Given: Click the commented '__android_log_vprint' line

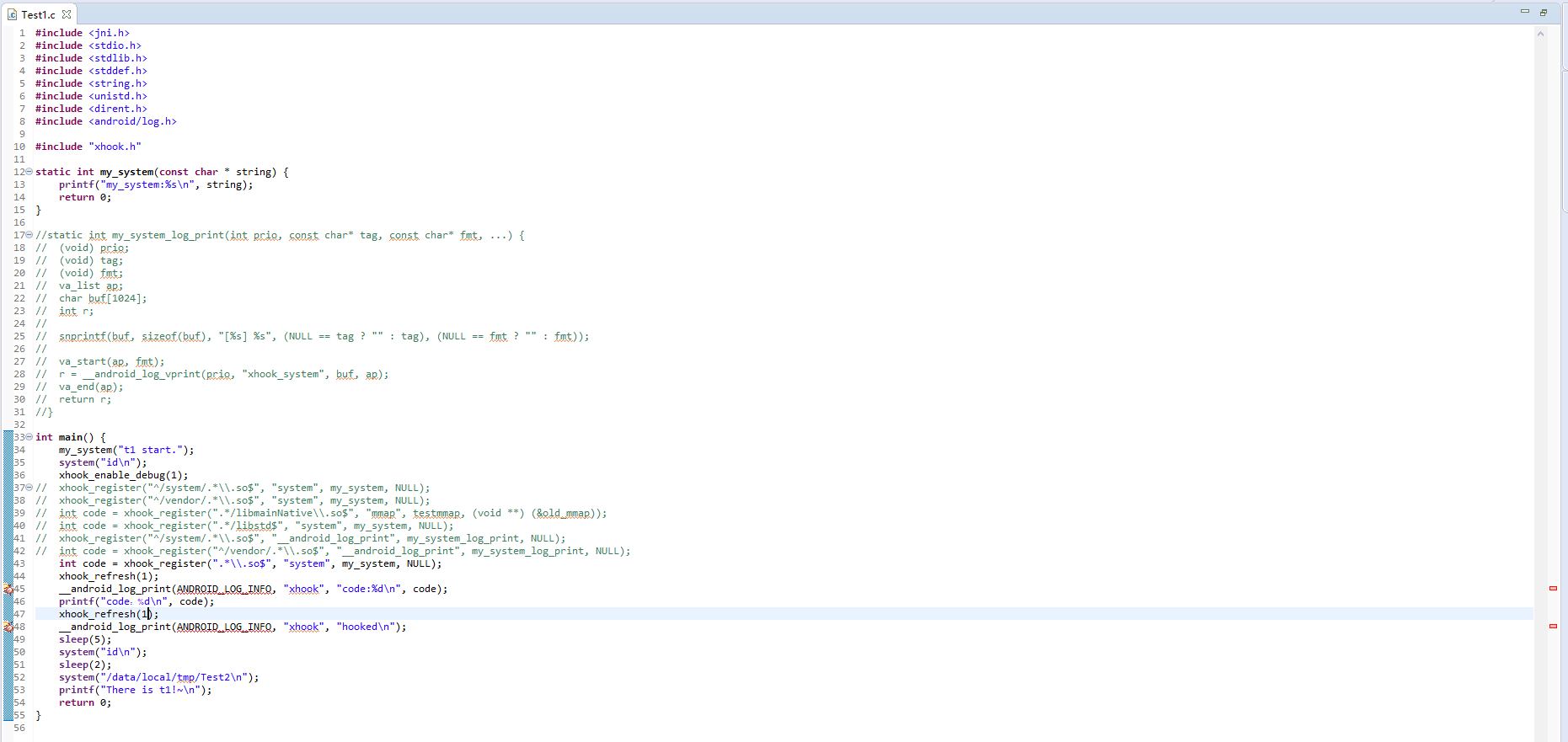Looking at the screenshot, I should pos(212,374).
